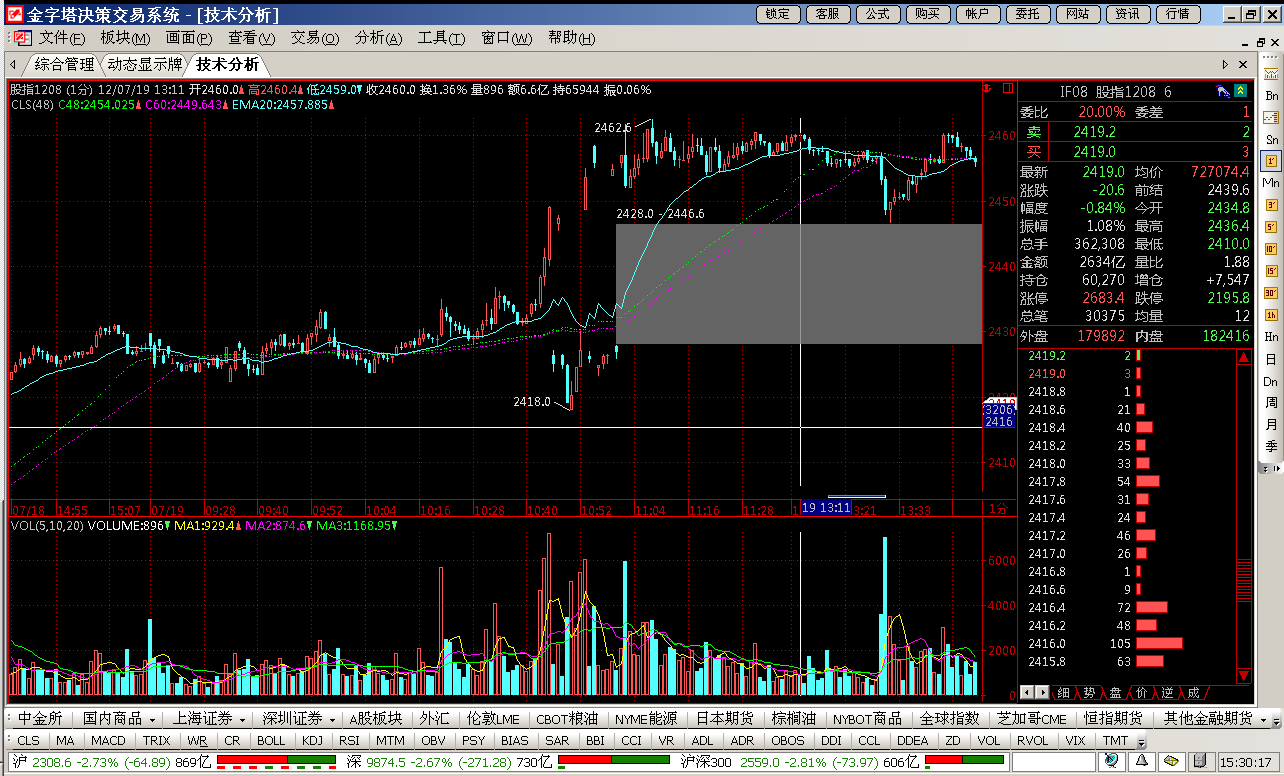Image resolution: width=1284 pixels, height=776 pixels.
Task: Click the order book tab scroll-left arrow
Action: [1027, 692]
